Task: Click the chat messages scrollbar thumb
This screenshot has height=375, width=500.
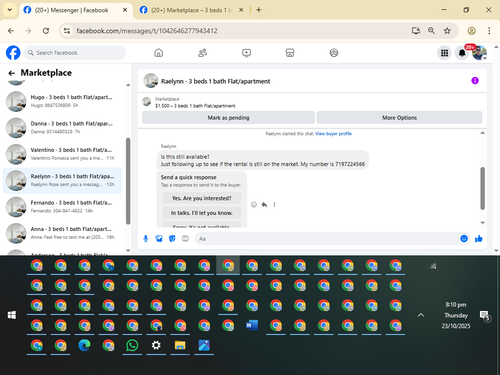Action: pos(482,188)
